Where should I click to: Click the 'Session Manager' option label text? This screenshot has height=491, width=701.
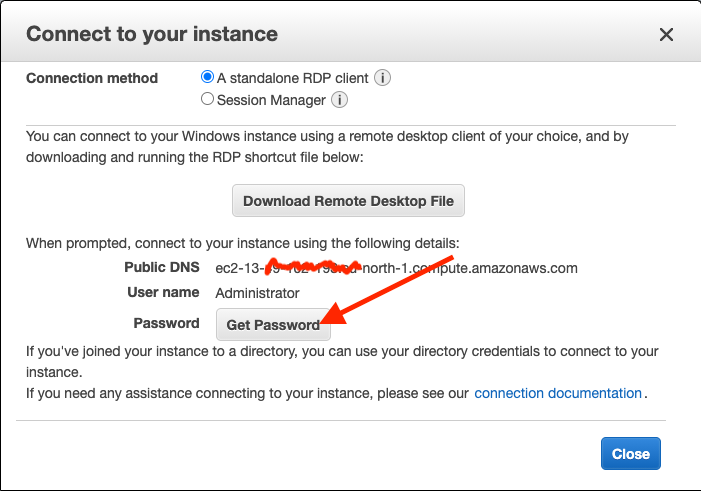pyautogui.click(x=271, y=100)
